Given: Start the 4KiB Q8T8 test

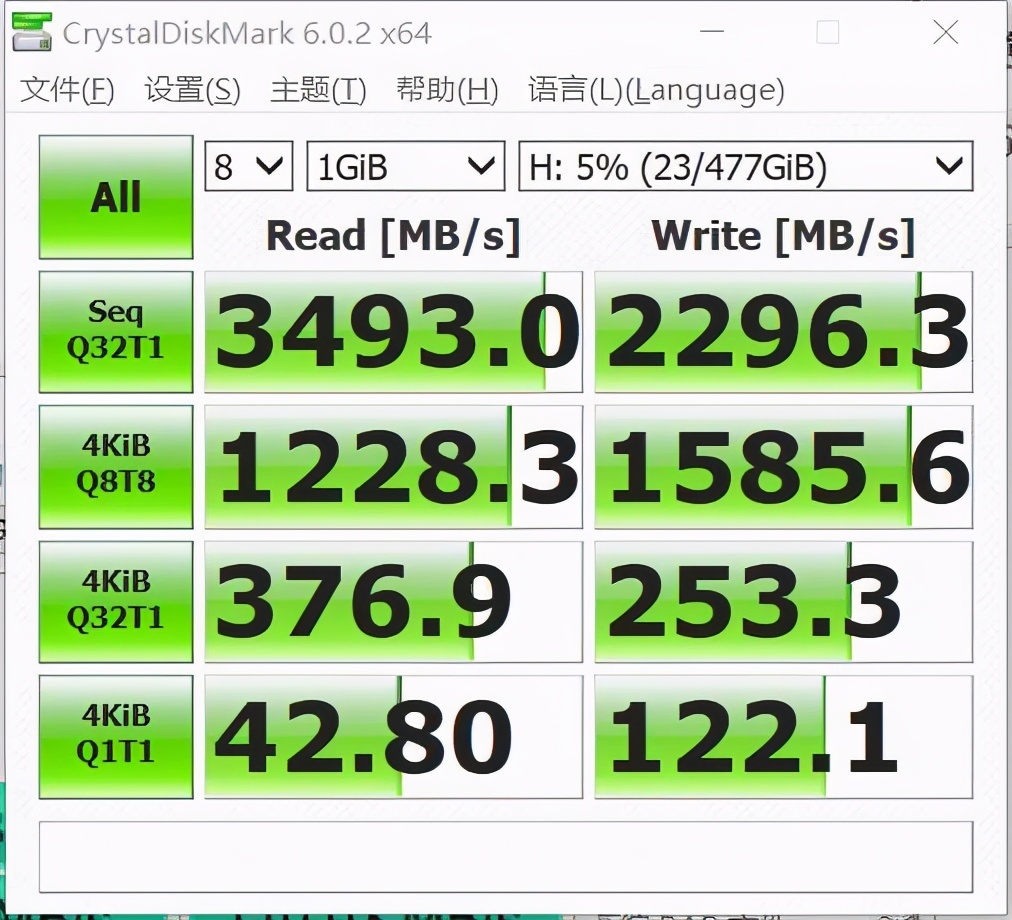Looking at the screenshot, I should pyautogui.click(x=116, y=466).
